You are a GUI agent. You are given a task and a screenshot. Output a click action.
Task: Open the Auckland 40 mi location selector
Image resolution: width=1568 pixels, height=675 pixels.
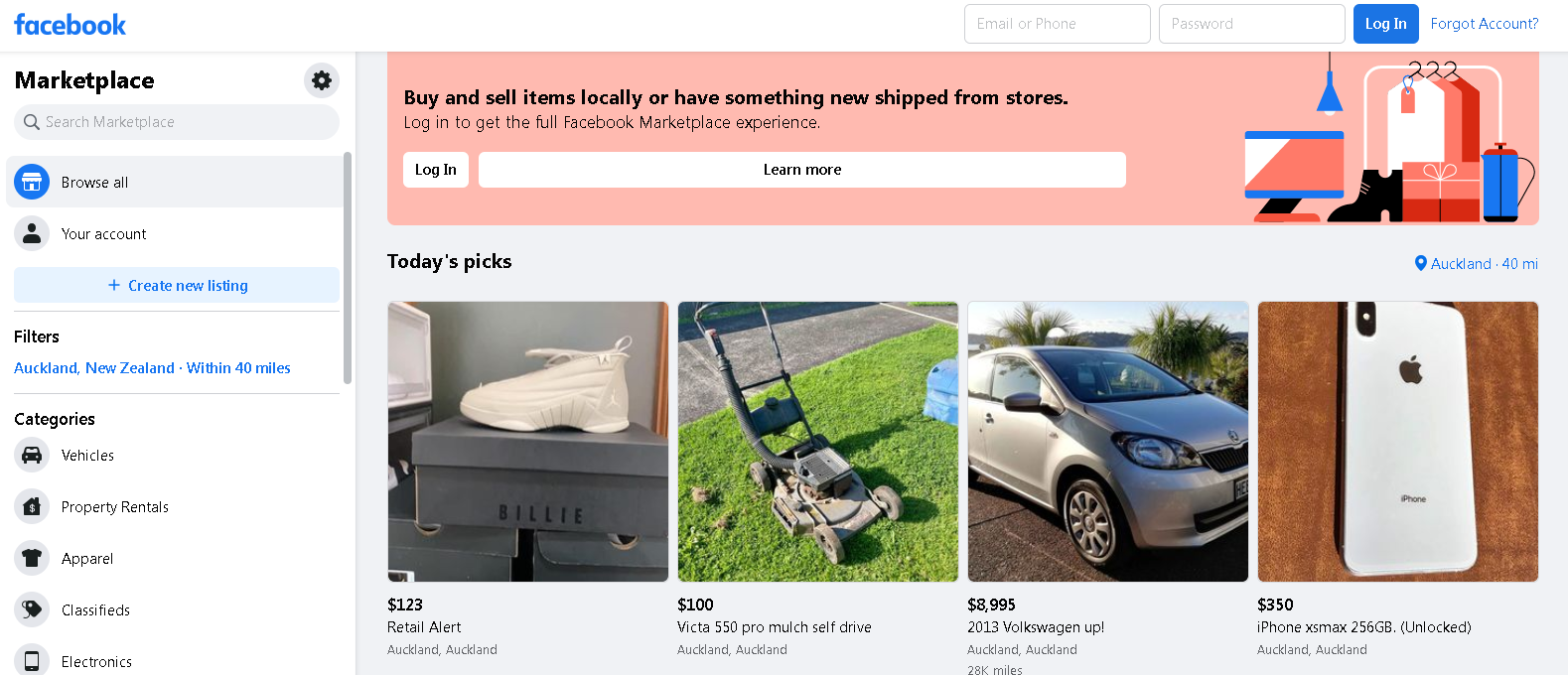pos(1476,263)
